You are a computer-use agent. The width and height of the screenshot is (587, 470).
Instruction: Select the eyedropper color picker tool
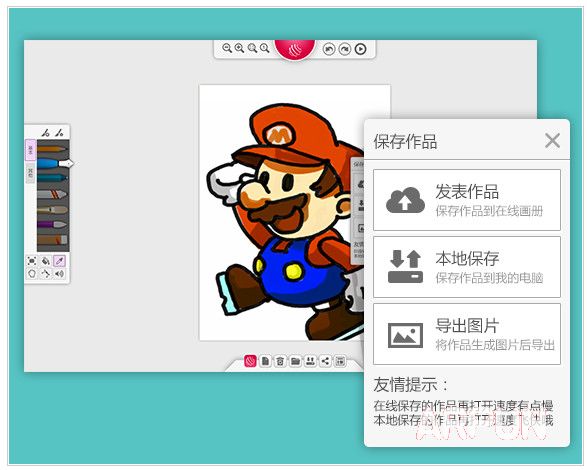pyautogui.click(x=60, y=261)
